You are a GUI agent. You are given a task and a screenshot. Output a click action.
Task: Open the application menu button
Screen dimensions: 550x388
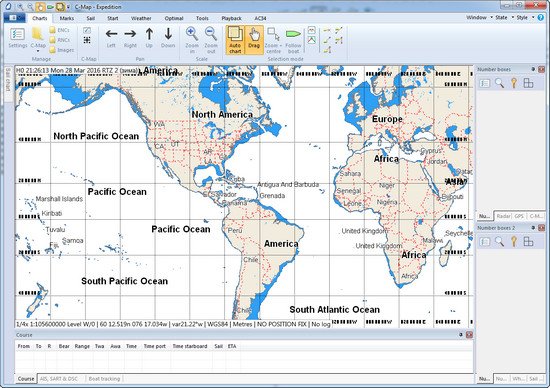click(x=14, y=18)
